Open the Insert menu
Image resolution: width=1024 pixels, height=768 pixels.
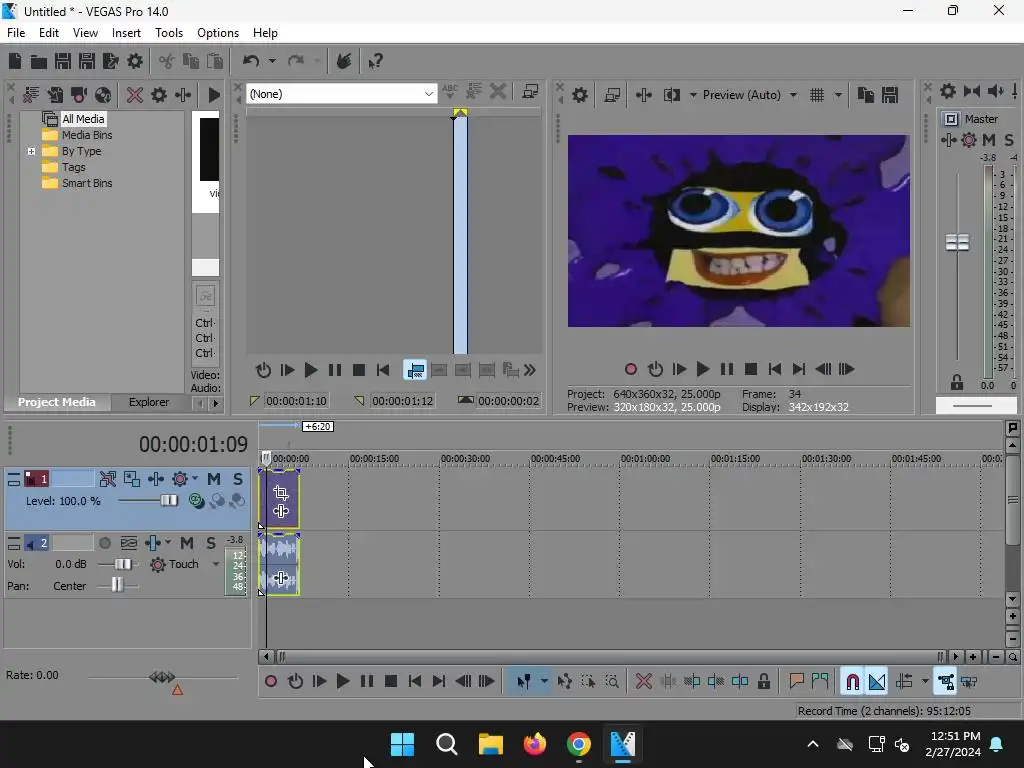(126, 33)
